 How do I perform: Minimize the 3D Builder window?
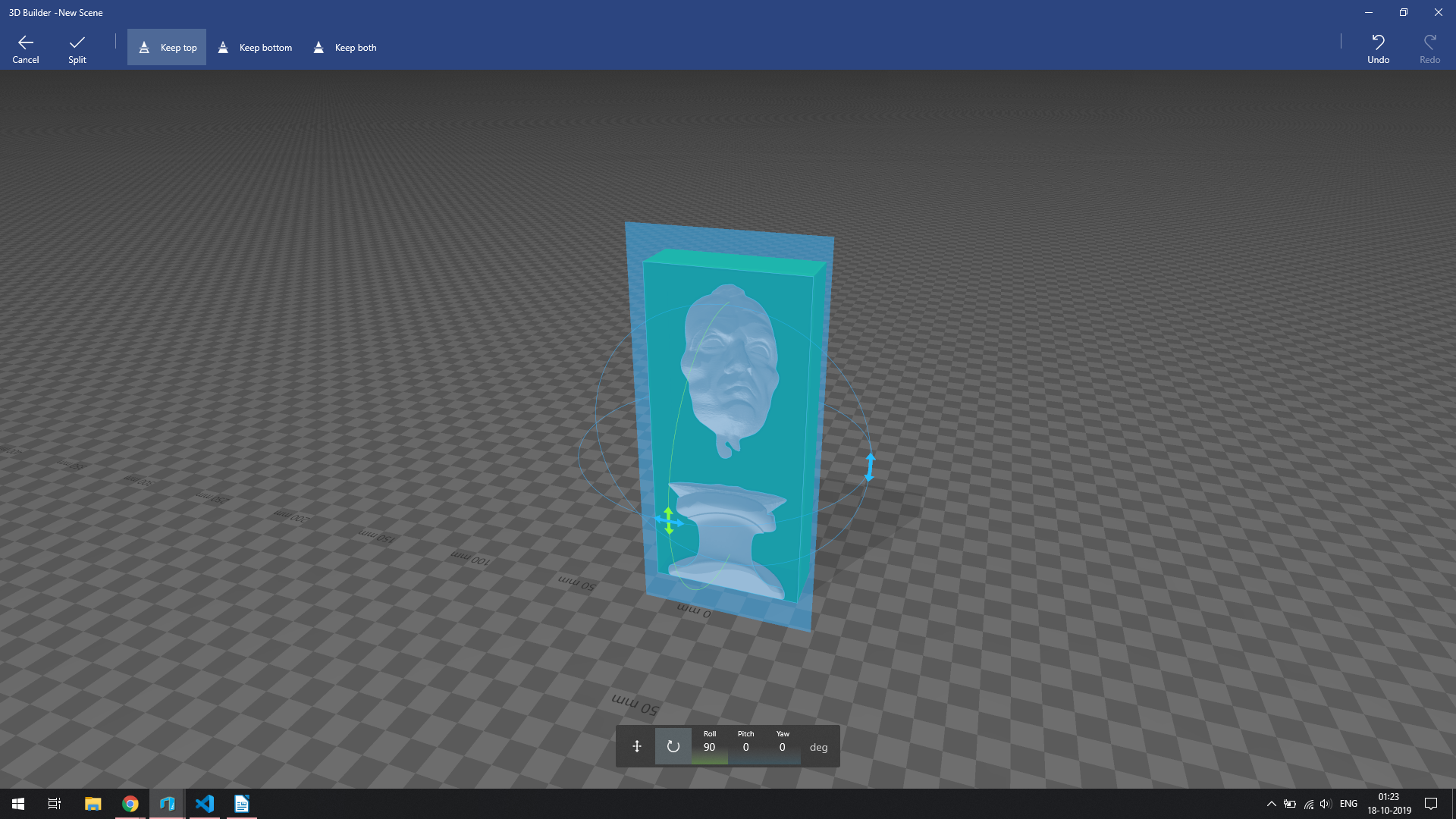click(1369, 12)
